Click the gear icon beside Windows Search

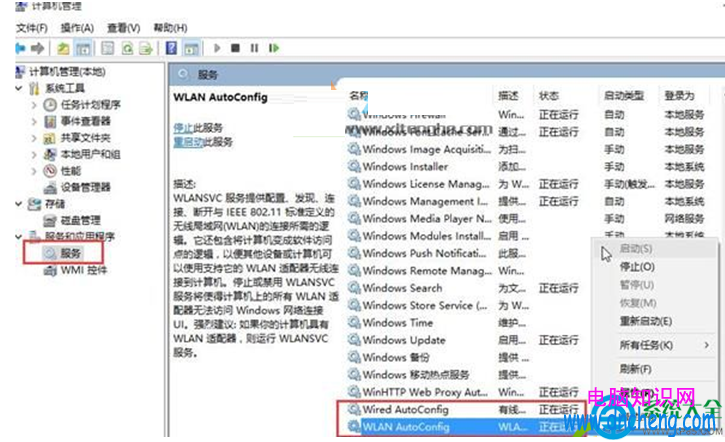point(354,288)
